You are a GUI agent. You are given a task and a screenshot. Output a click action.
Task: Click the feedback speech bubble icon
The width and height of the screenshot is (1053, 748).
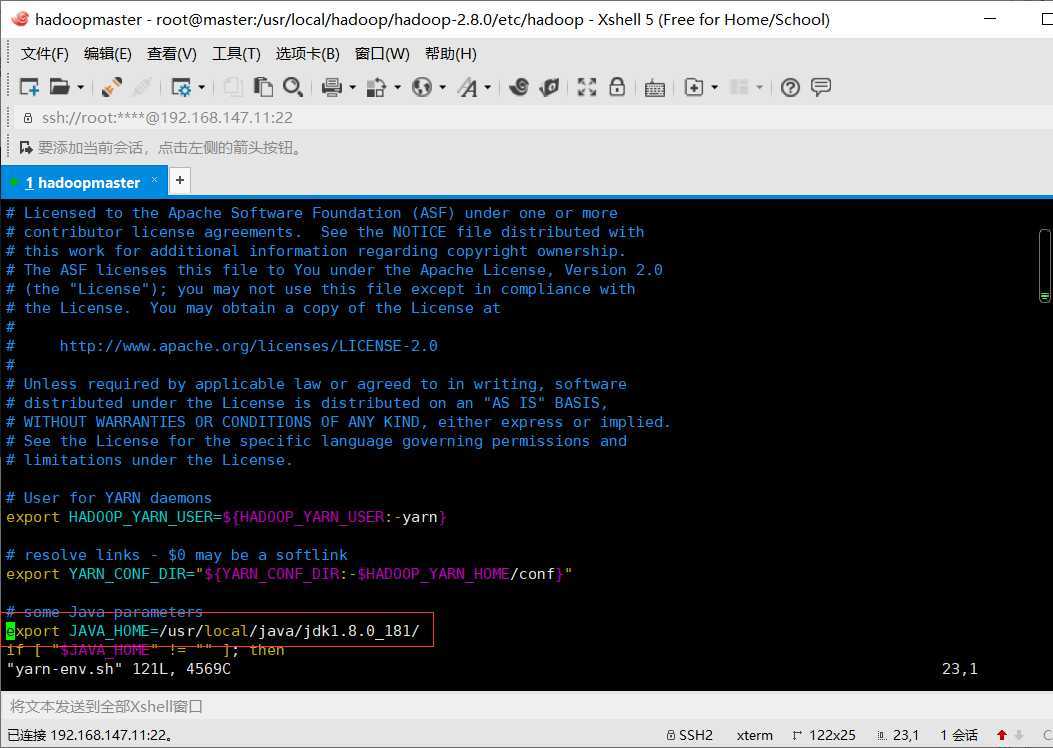click(x=821, y=87)
